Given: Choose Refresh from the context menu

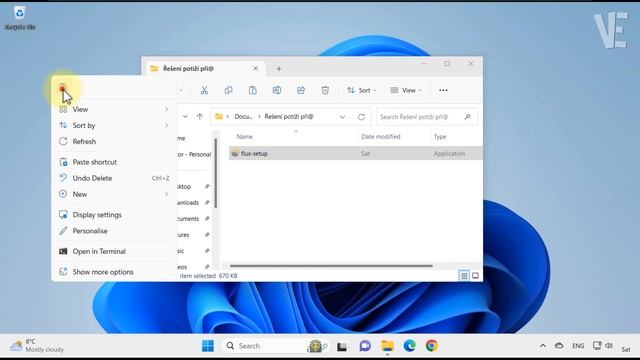Looking at the screenshot, I should 114,142.
